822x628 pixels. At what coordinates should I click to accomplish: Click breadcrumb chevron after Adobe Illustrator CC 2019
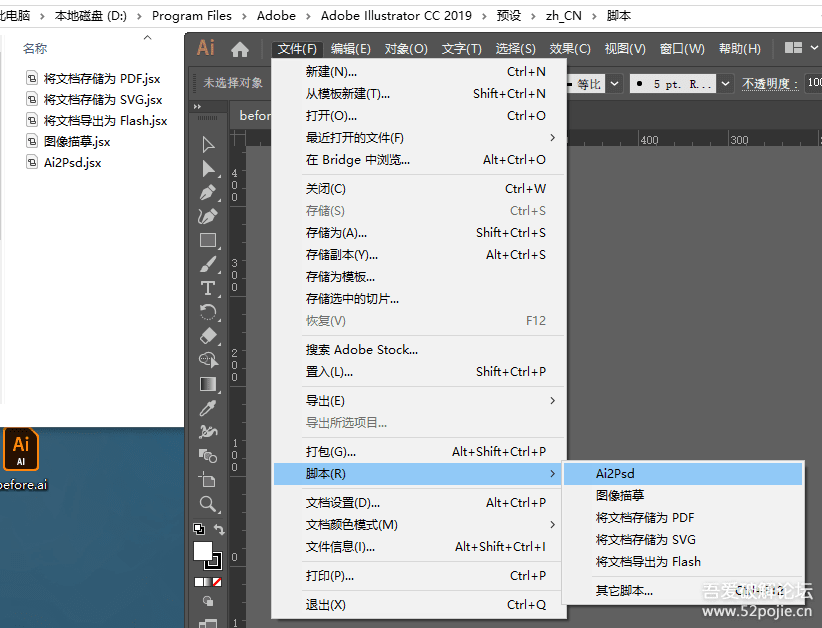tap(484, 16)
